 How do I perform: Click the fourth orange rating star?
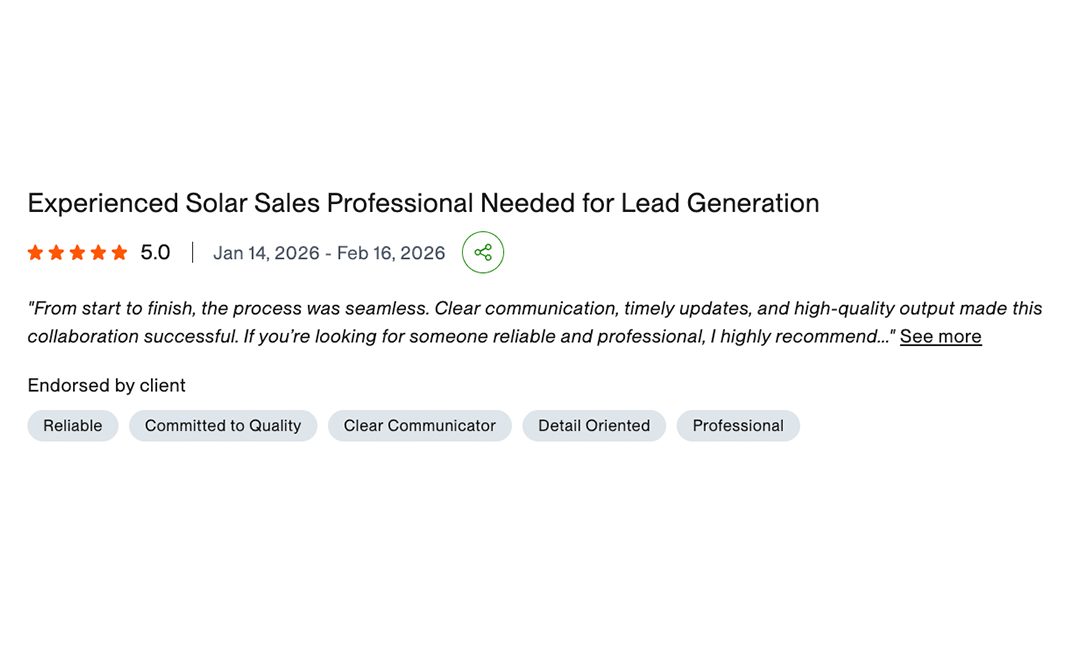tap(98, 253)
